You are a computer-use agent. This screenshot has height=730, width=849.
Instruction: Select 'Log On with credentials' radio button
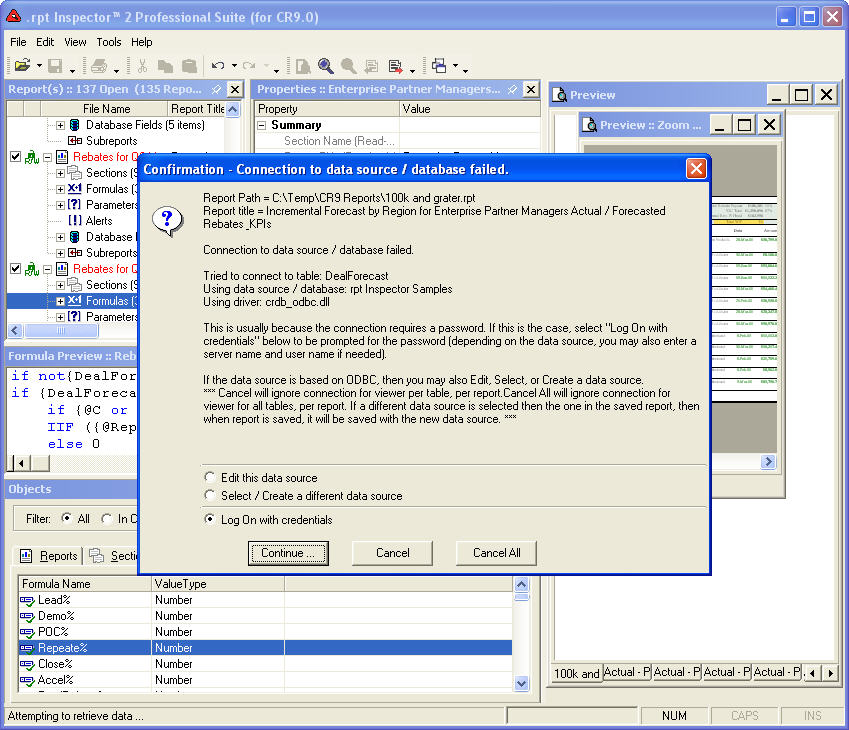210,519
